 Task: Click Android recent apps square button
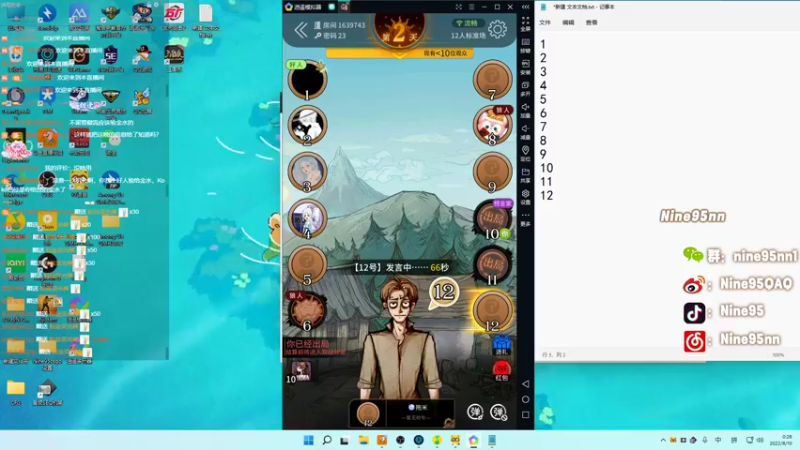(526, 415)
